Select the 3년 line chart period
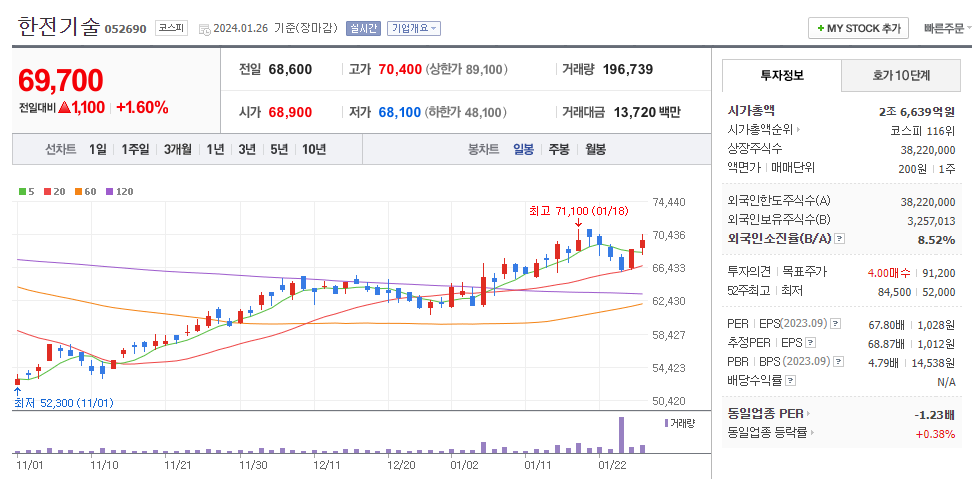Viewport: 978px width, 479px height. click(x=247, y=149)
